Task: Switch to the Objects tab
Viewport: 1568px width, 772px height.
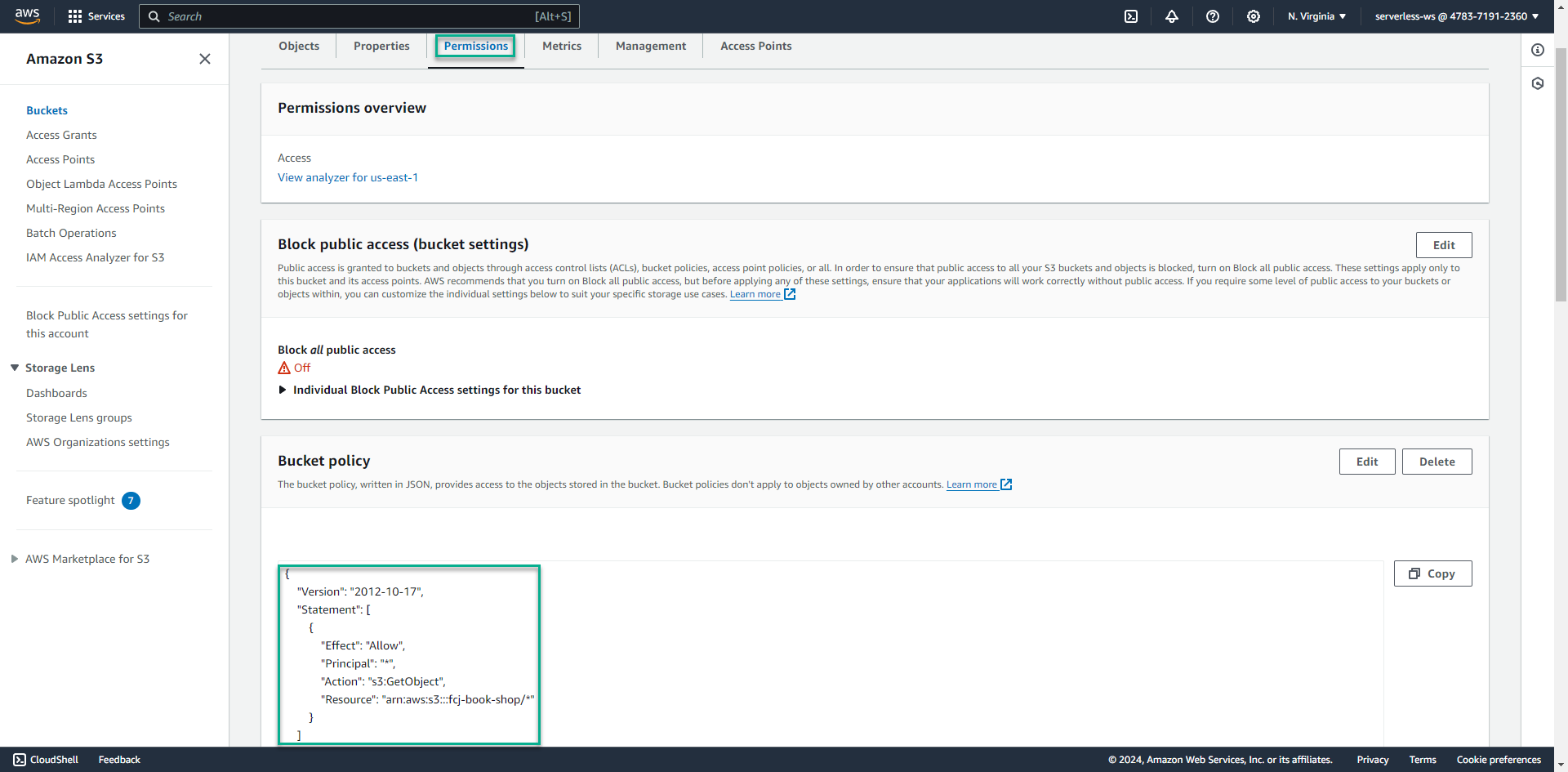Action: pos(299,46)
